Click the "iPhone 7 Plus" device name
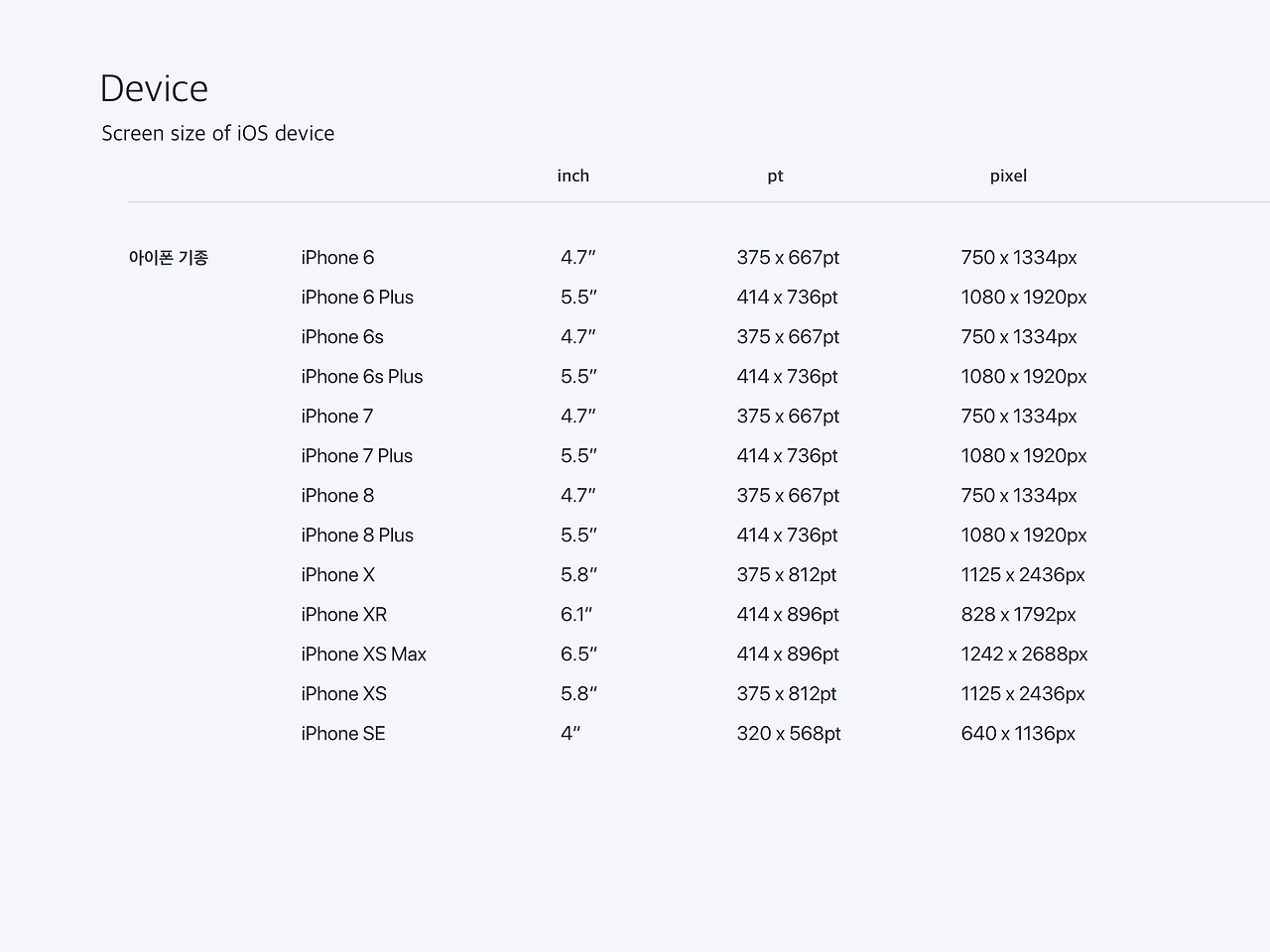The image size is (1270, 952). (357, 456)
